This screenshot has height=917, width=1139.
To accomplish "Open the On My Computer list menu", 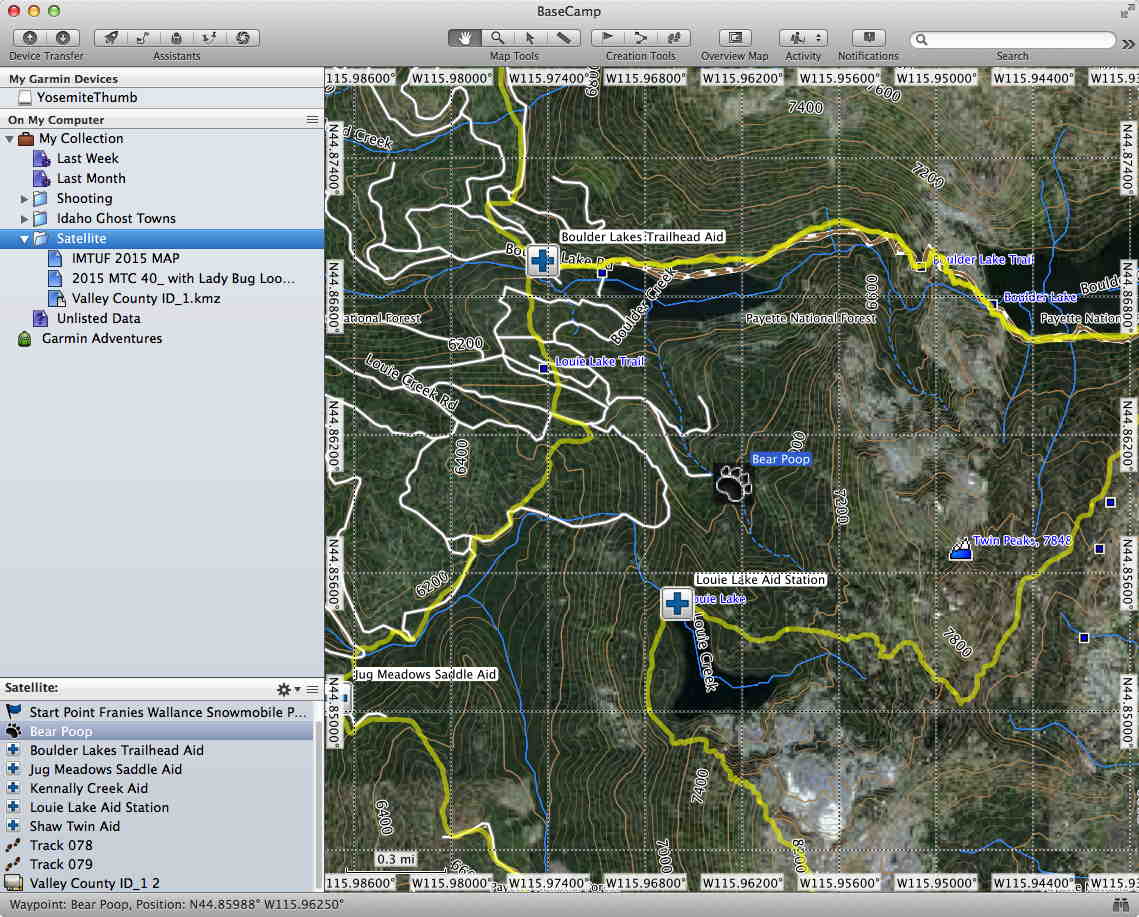I will (x=312, y=119).
